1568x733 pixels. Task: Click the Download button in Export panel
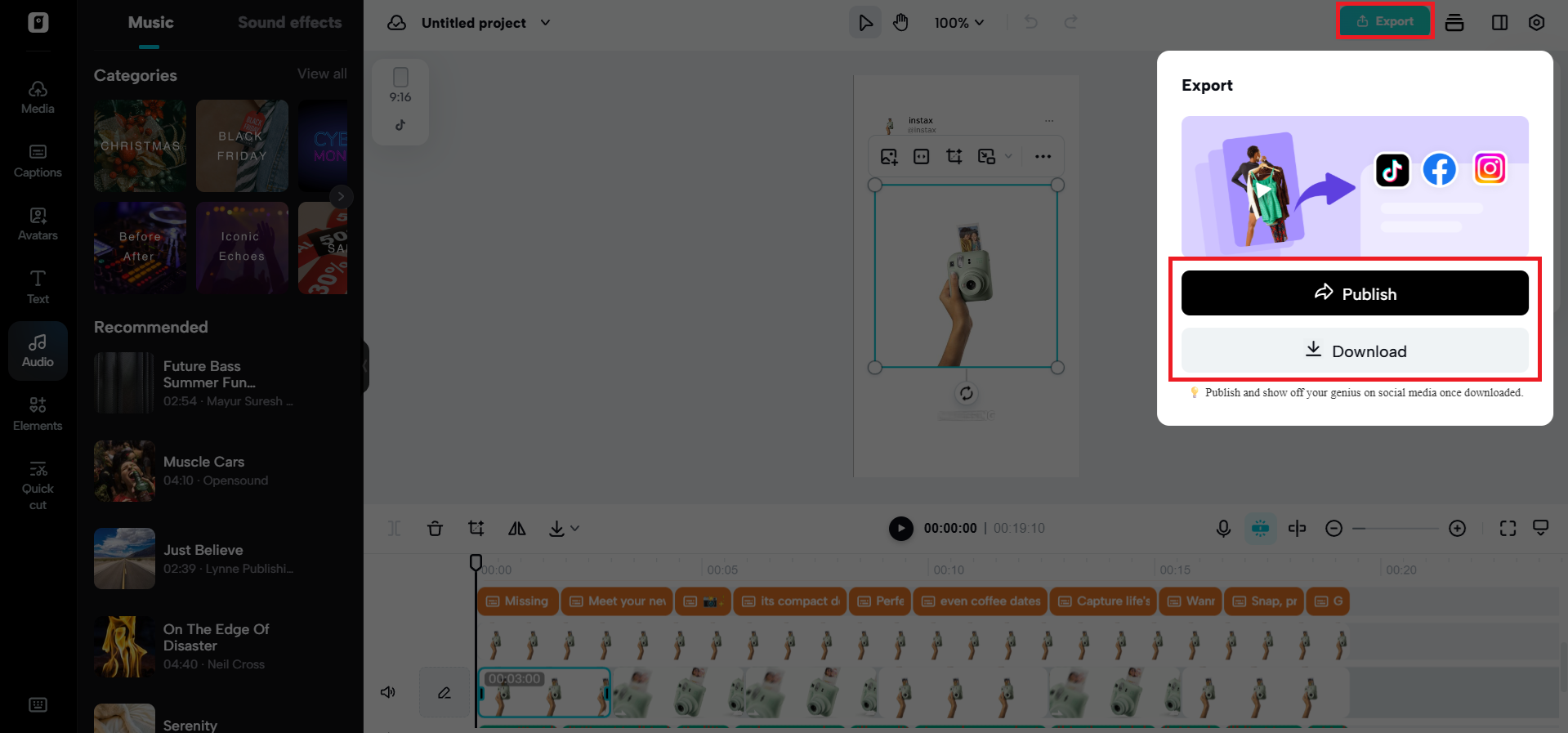[1355, 351]
